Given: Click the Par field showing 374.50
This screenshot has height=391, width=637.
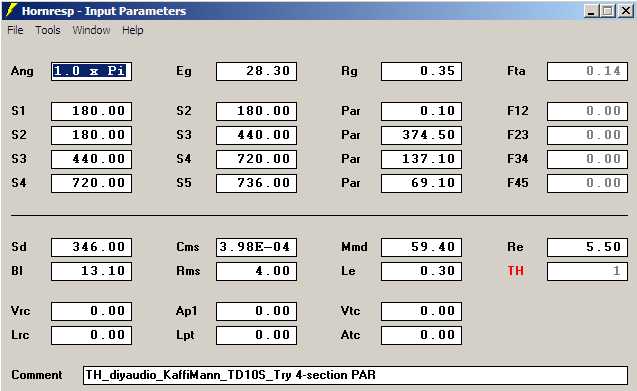Looking at the screenshot, I should pyautogui.click(x=421, y=135).
